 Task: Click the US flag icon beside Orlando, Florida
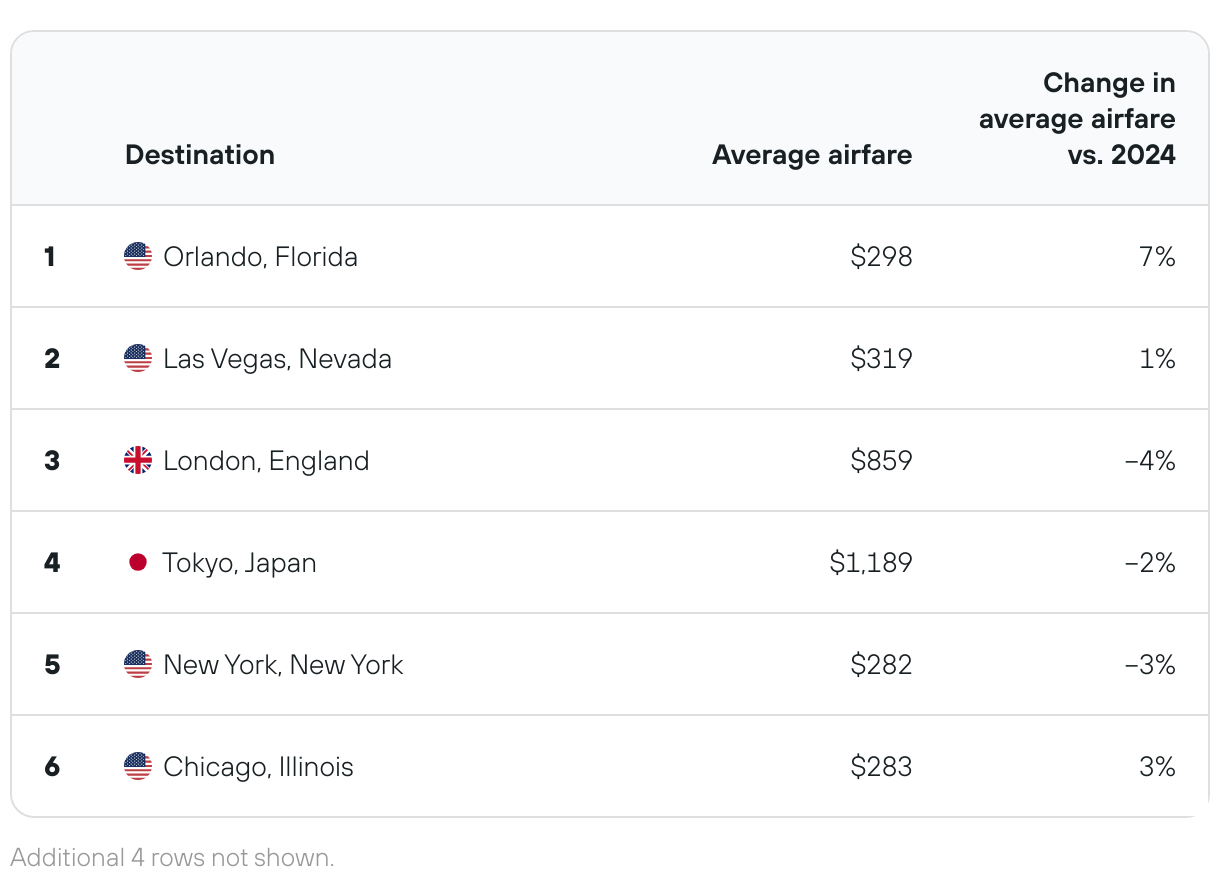point(138,257)
